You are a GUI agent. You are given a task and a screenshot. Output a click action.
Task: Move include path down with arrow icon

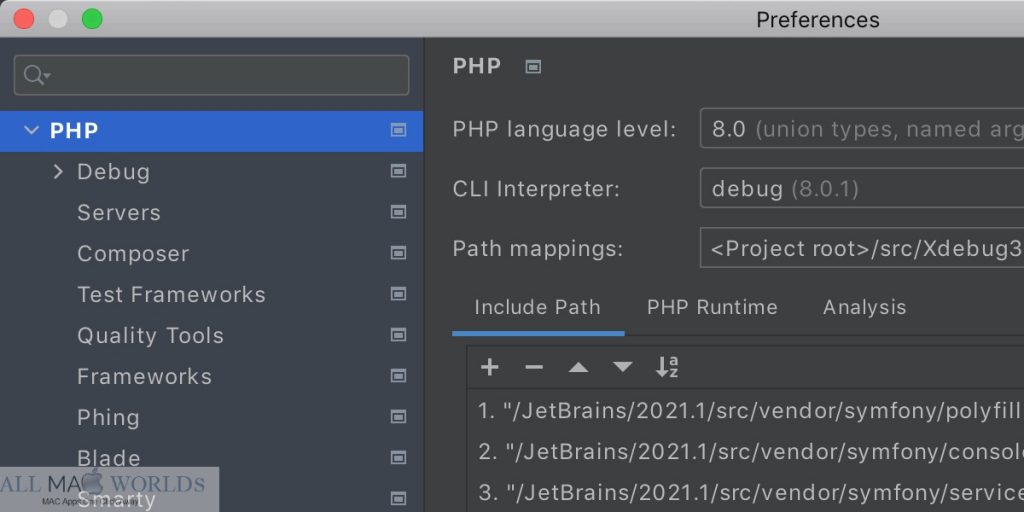(622, 367)
